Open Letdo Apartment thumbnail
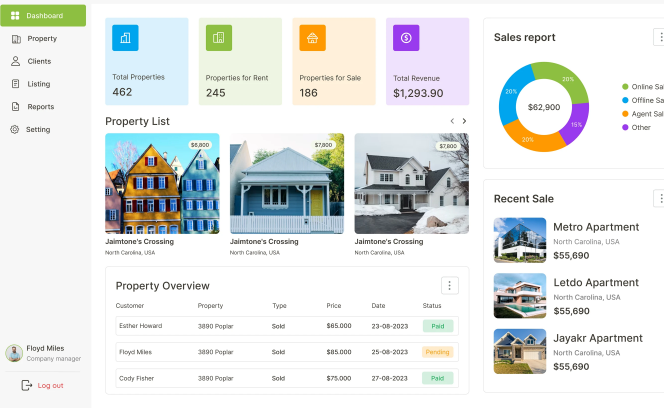This screenshot has width=664, height=415. tap(520, 296)
